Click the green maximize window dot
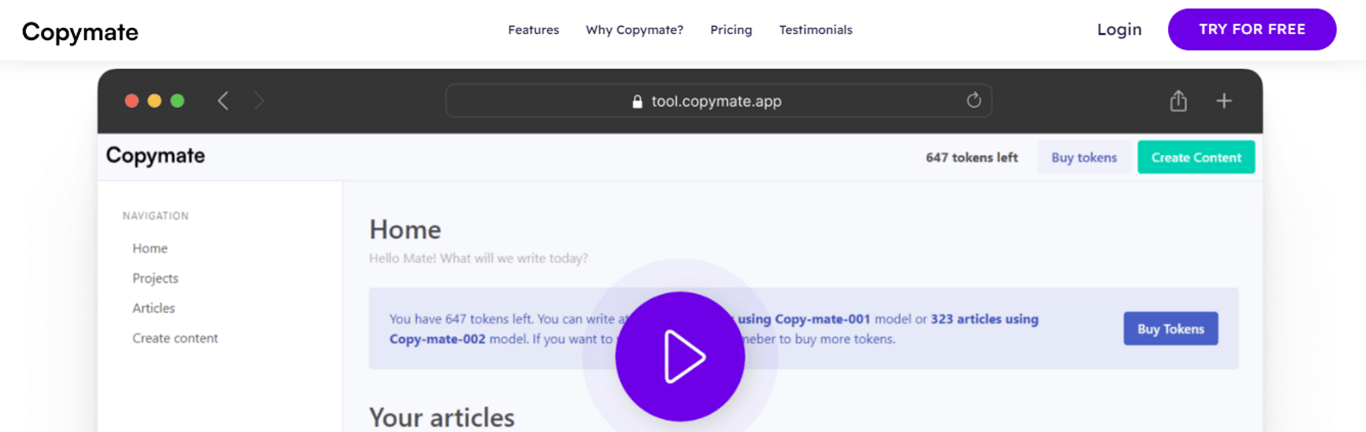Viewport: 1366px width, 432px height. tap(177, 100)
